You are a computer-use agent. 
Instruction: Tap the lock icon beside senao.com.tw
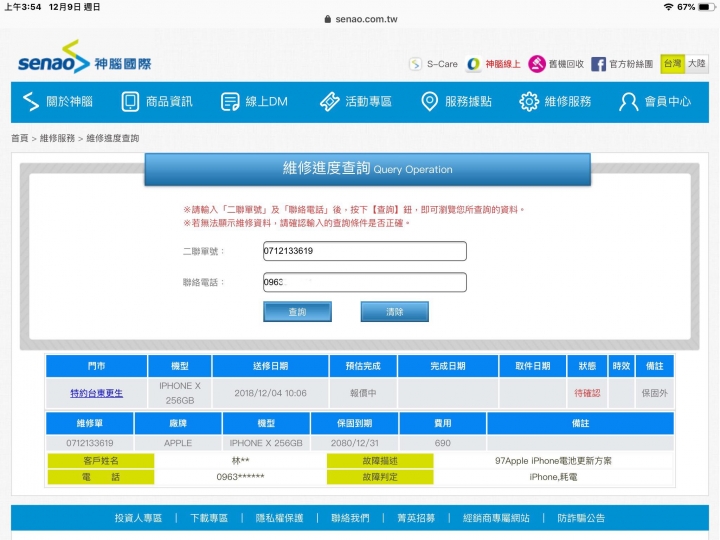click(327, 19)
